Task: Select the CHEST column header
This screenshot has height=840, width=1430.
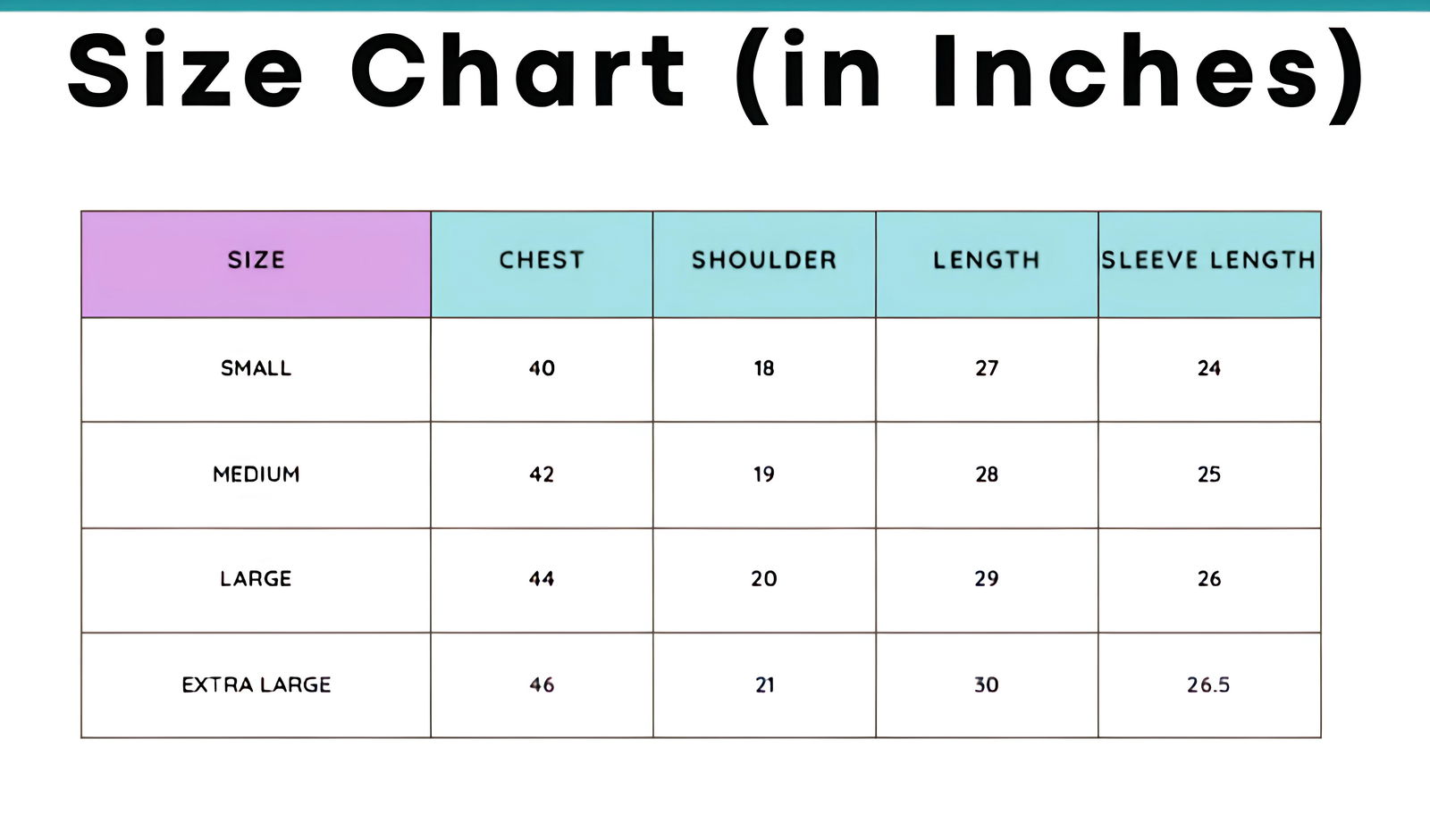Action: tap(542, 261)
